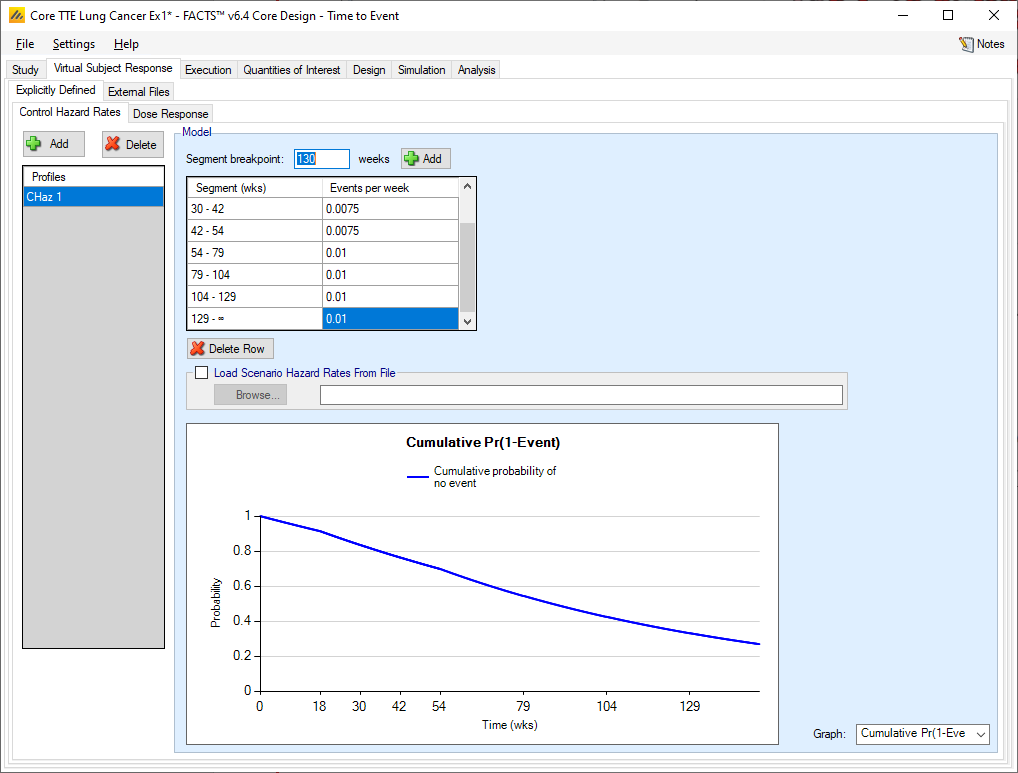Click the green plus Add profile button
The width and height of the screenshot is (1018, 773).
point(54,144)
